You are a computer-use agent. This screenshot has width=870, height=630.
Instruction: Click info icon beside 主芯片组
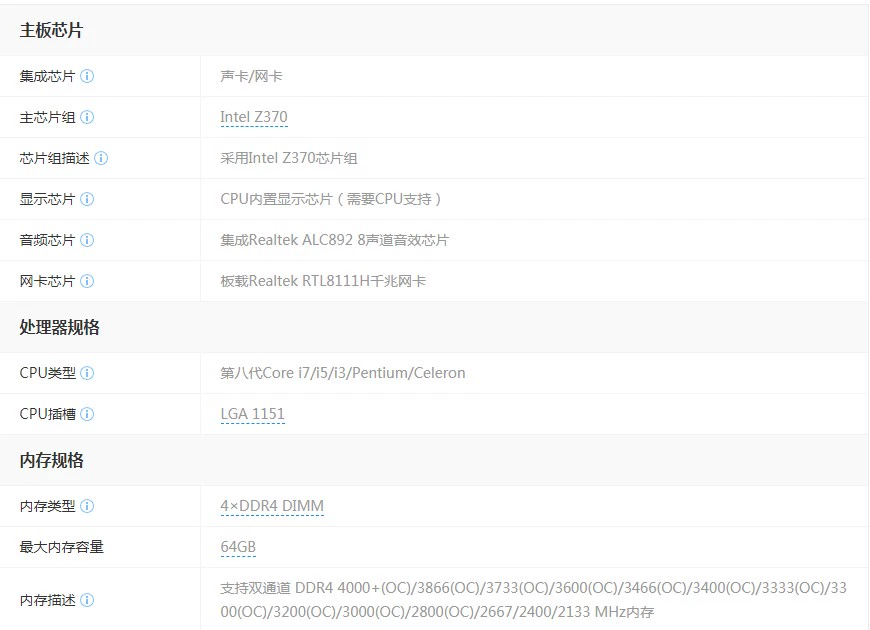[87, 117]
